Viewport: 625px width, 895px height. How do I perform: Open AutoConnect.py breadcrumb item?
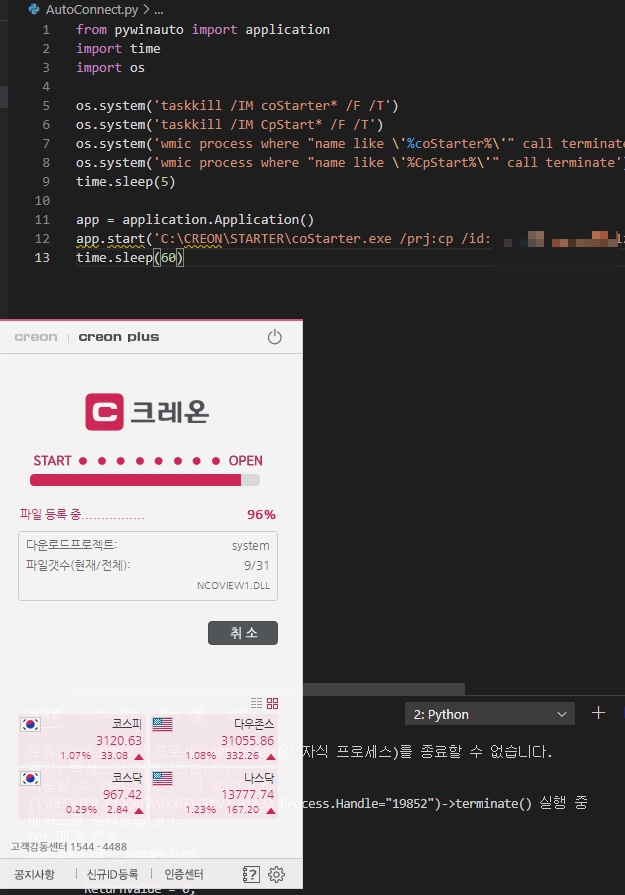[x=92, y=9]
